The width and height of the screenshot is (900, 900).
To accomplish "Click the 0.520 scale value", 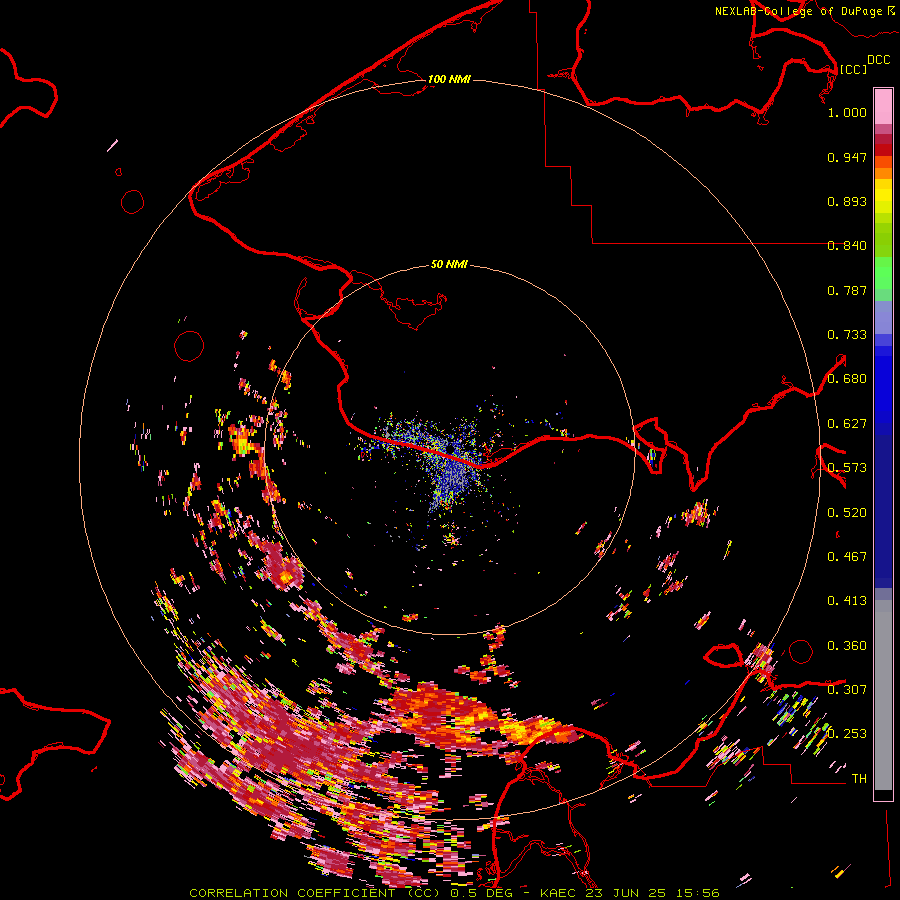I will point(847,513).
